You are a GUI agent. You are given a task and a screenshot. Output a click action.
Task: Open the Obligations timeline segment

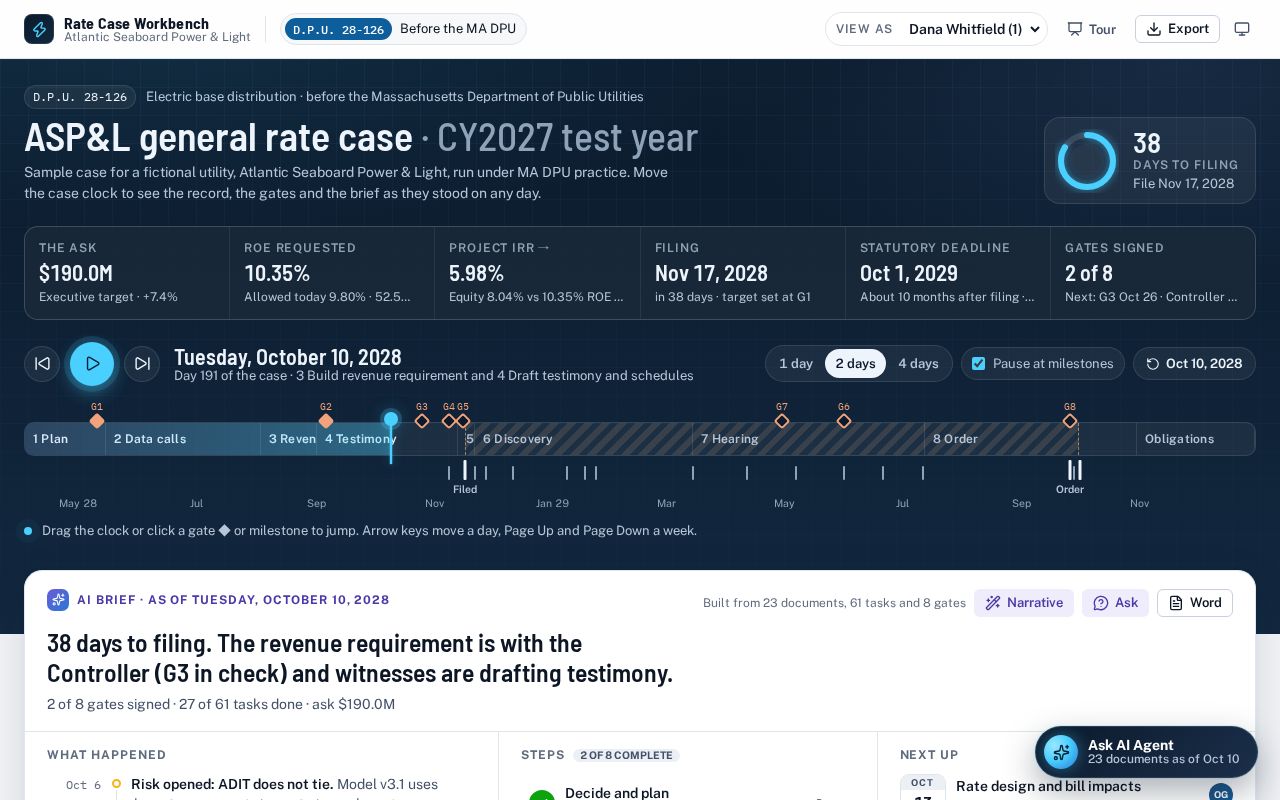[x=1195, y=439]
